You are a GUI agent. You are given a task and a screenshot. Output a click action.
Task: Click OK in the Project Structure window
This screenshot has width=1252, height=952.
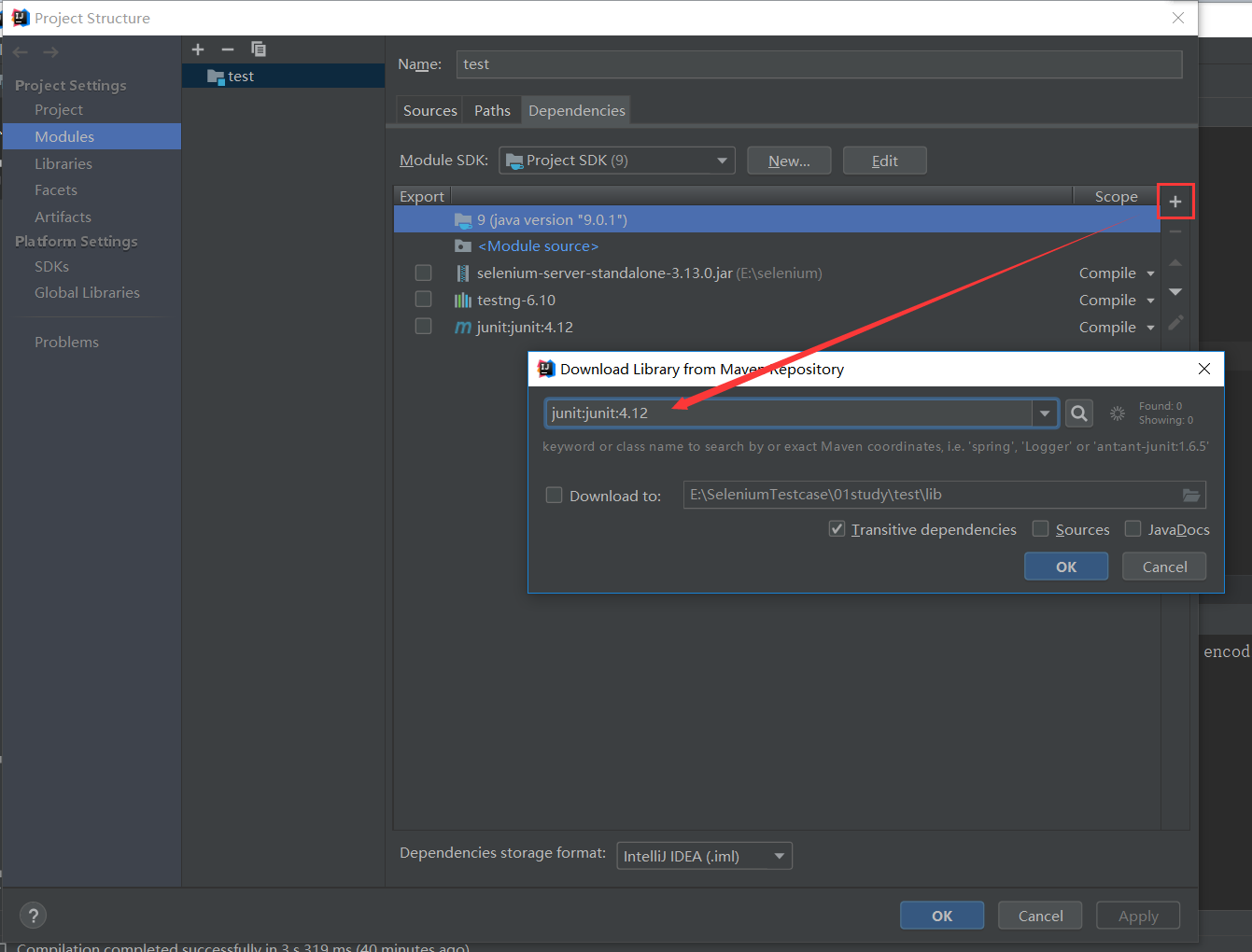tap(942, 916)
